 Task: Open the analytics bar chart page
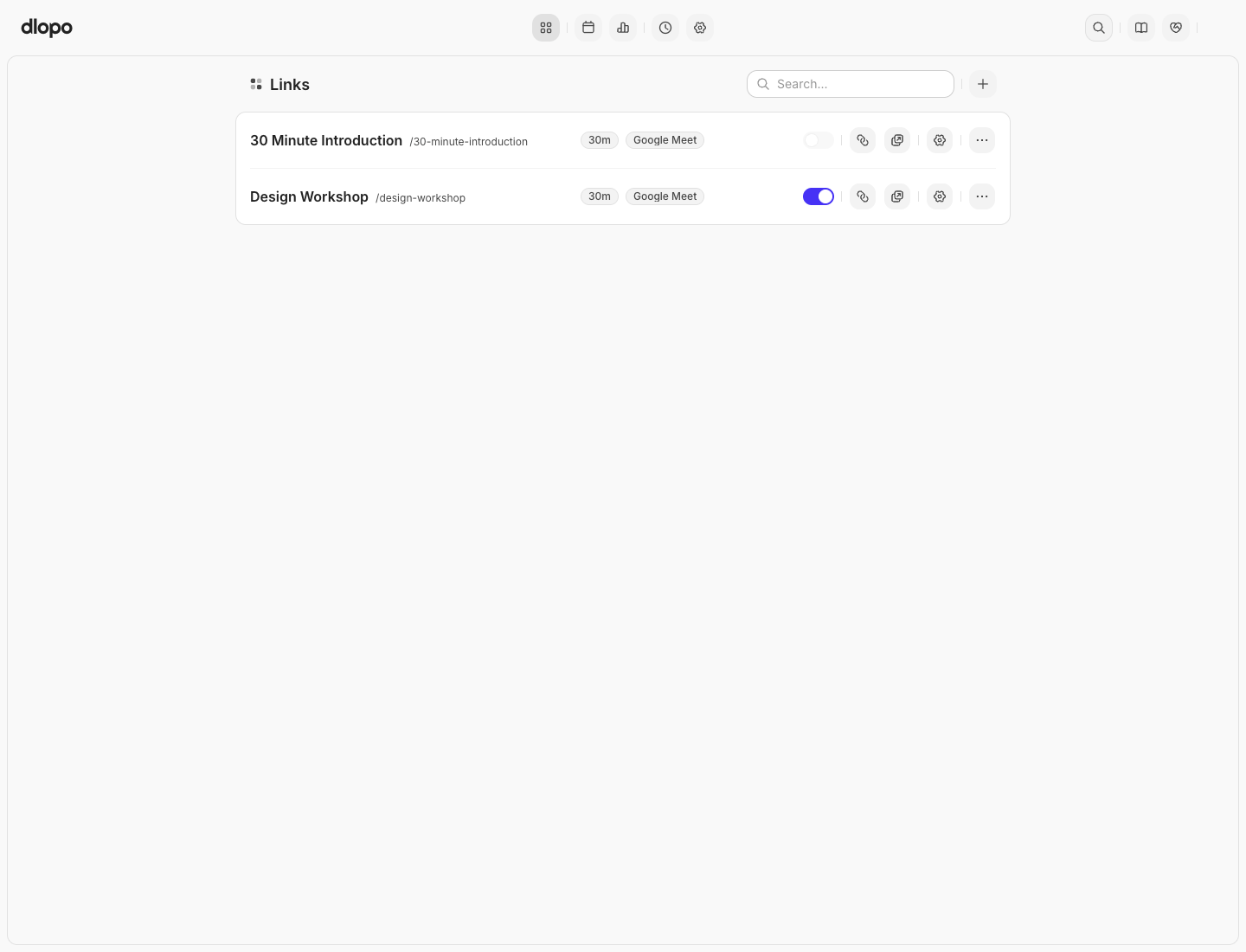pos(623,28)
